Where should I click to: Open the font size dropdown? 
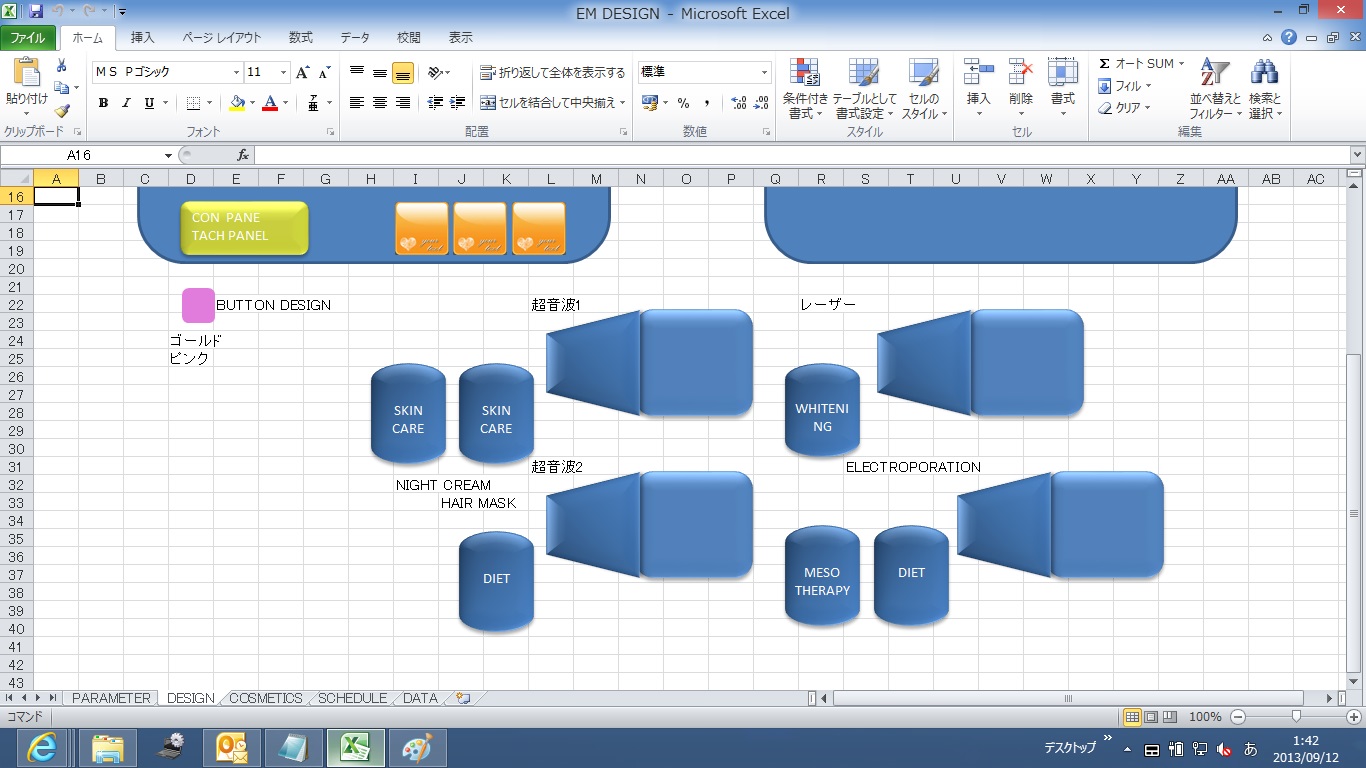284,72
